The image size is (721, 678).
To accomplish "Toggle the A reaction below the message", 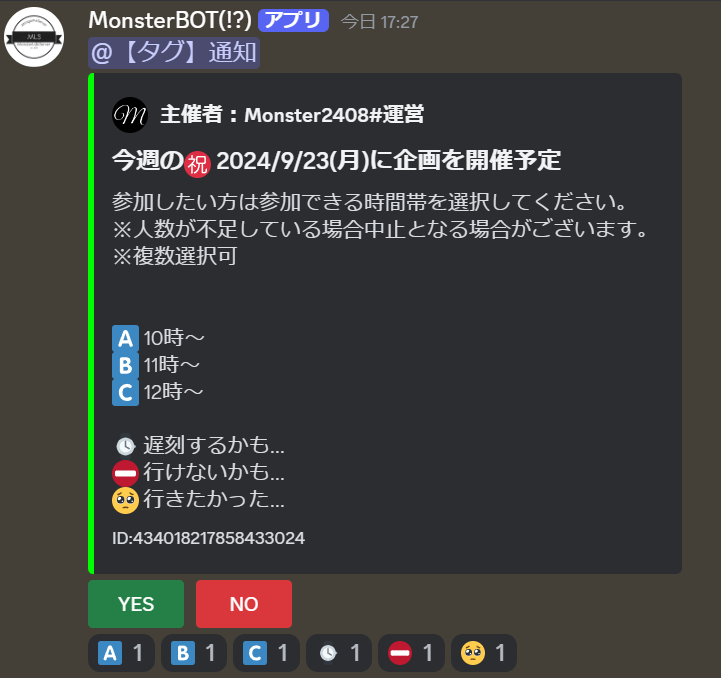I will click(121, 653).
